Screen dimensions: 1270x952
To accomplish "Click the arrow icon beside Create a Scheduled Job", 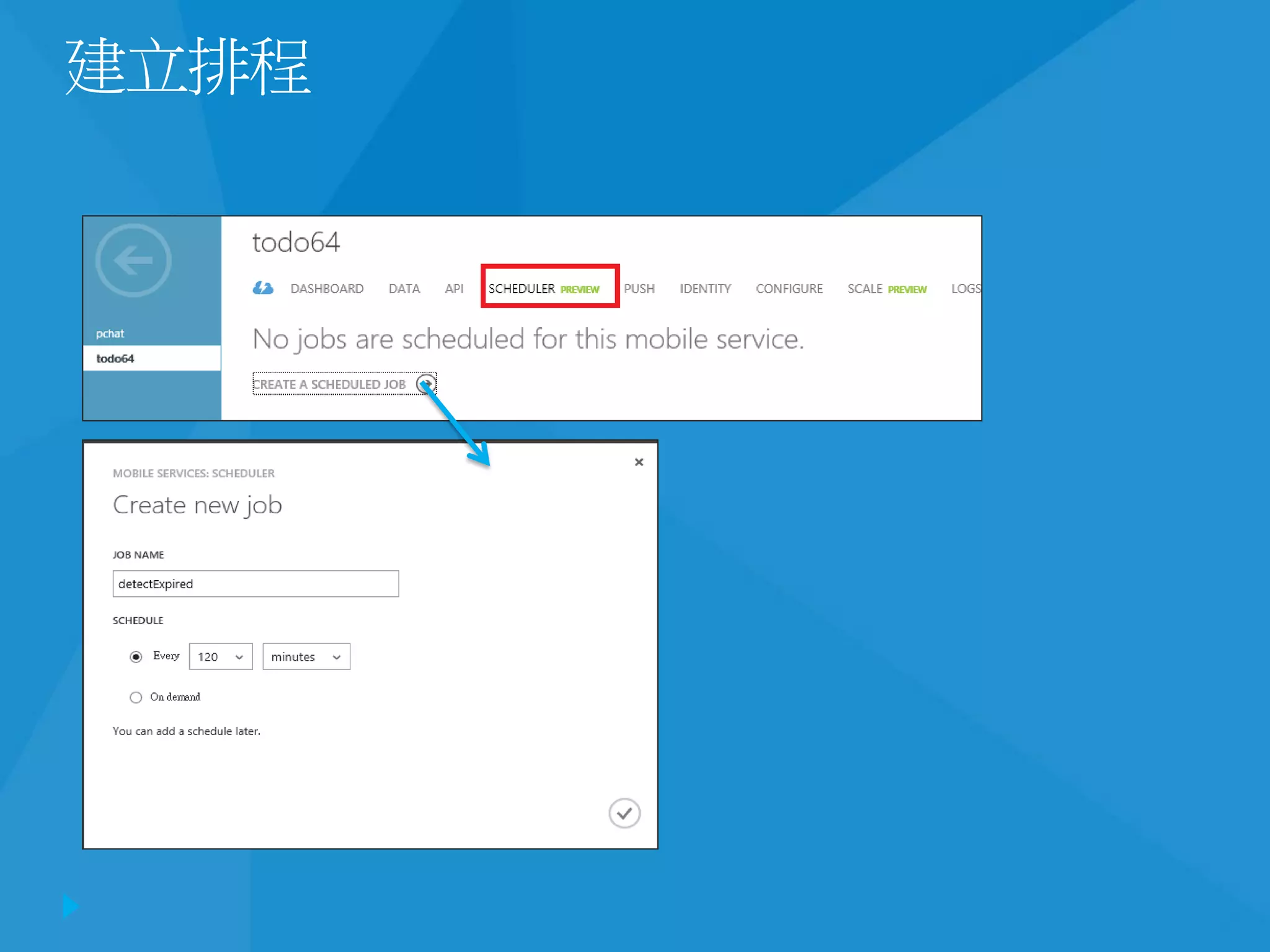I will [425, 384].
